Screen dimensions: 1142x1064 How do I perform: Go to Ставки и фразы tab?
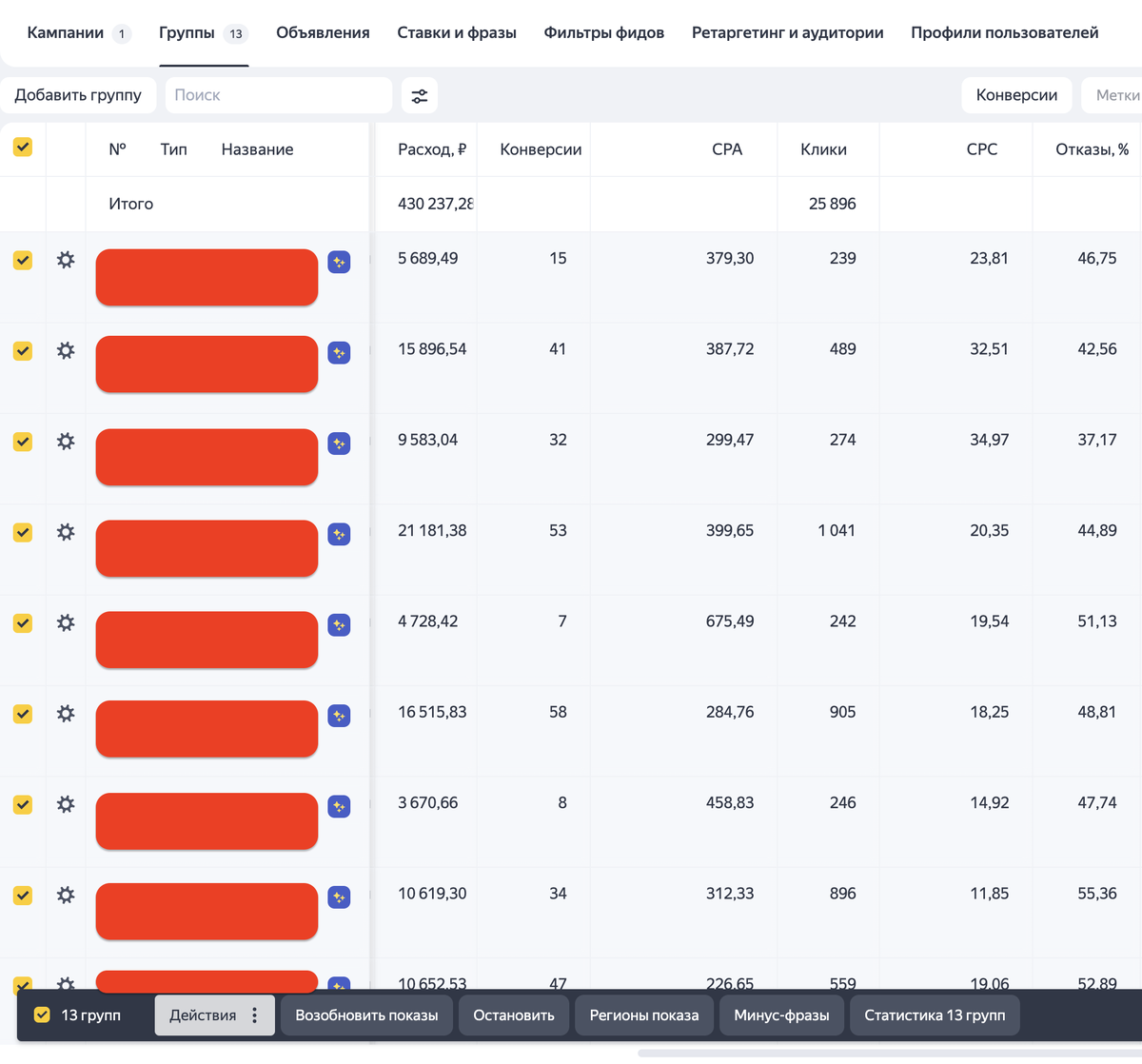457,33
